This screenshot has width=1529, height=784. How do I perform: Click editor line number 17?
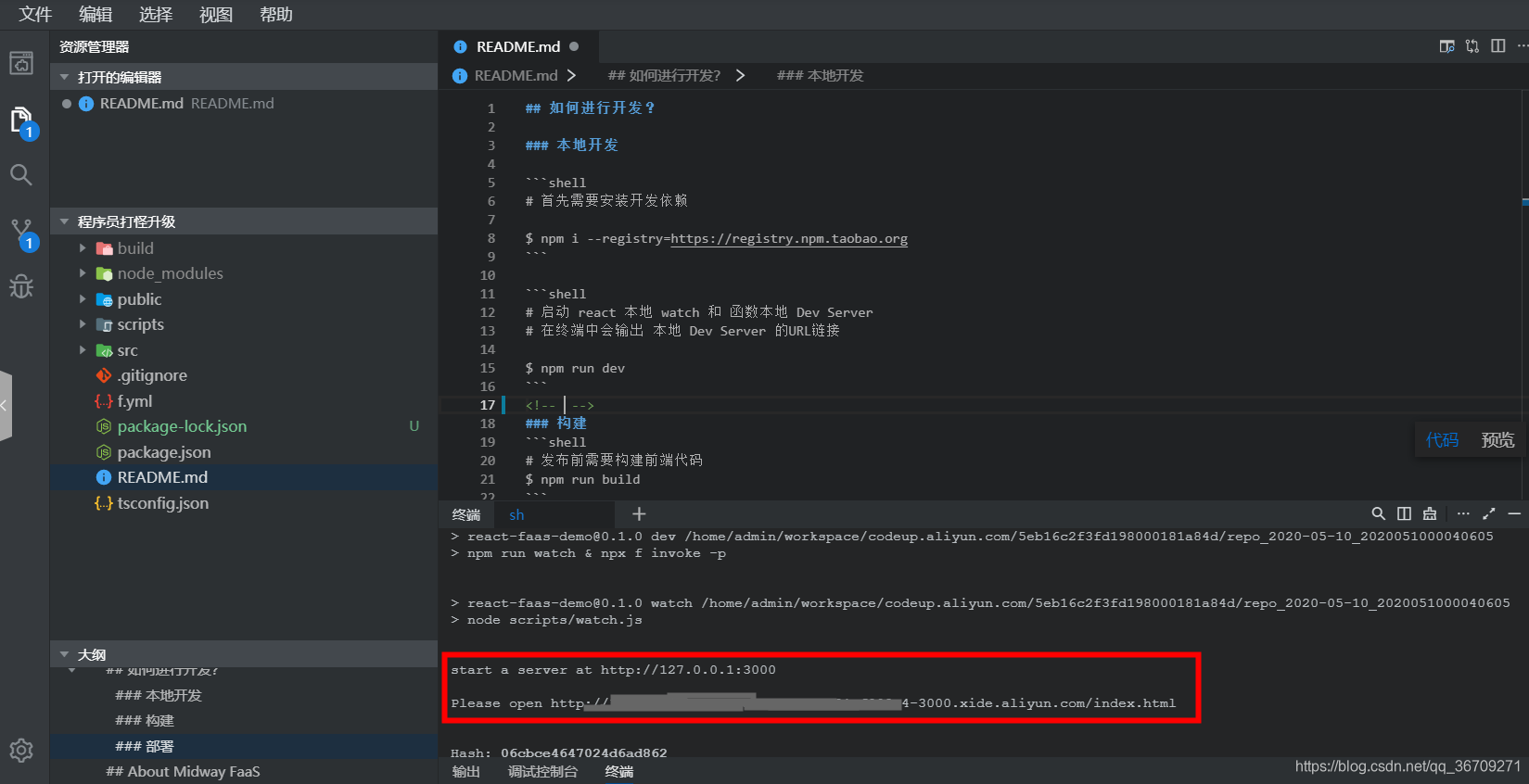tap(488, 405)
